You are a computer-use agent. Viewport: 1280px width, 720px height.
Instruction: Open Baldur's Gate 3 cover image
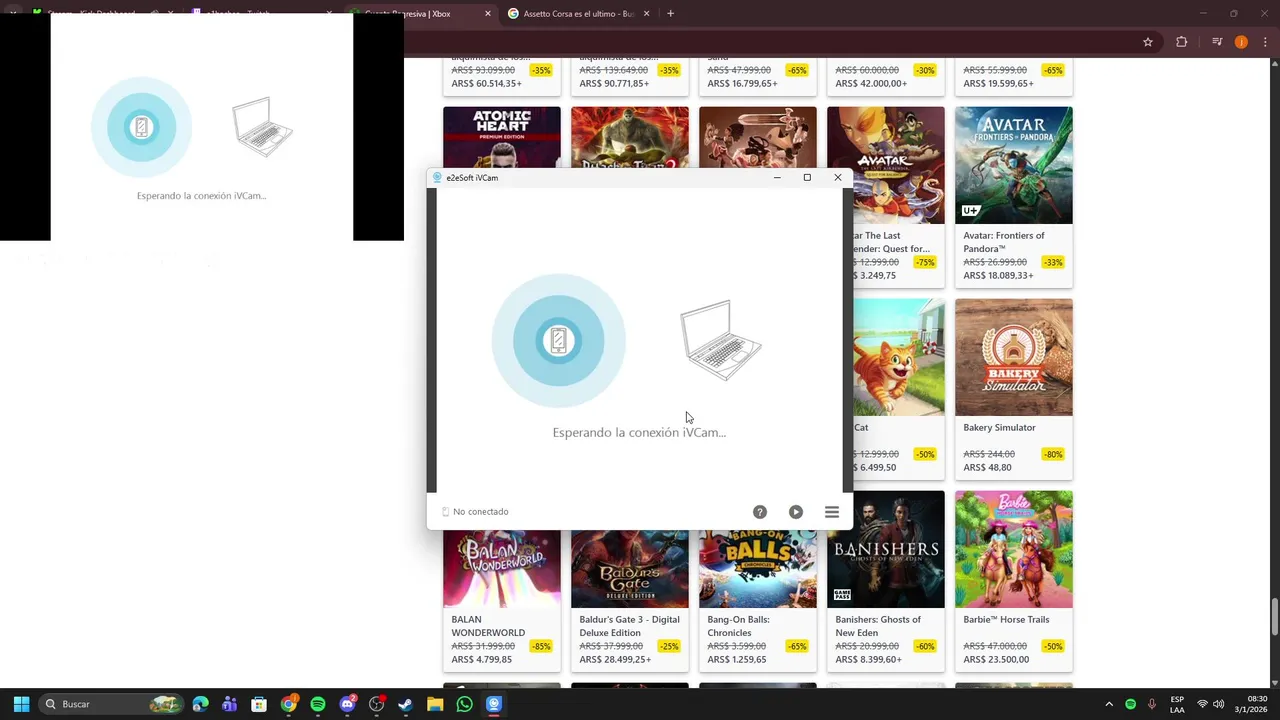click(630, 569)
